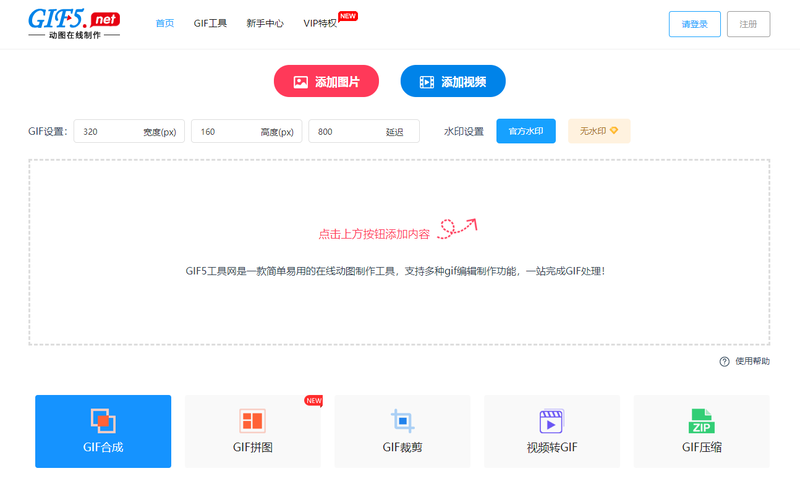Select the 无水印 no-watermark option

tap(599, 131)
